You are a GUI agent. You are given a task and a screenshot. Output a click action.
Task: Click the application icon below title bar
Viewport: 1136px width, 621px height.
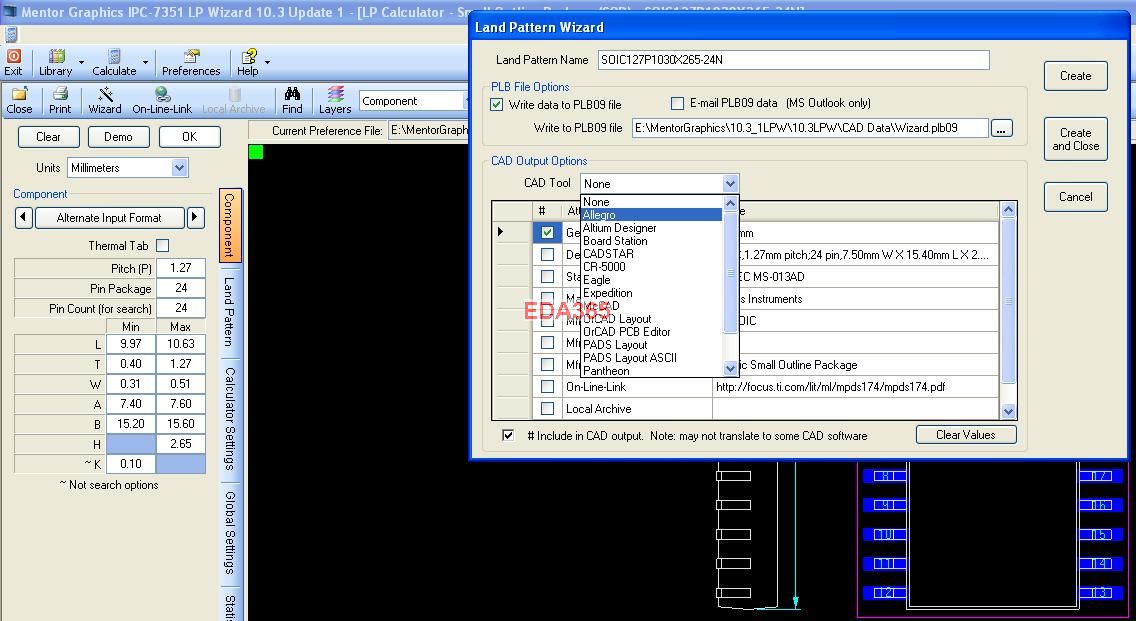click(11, 34)
